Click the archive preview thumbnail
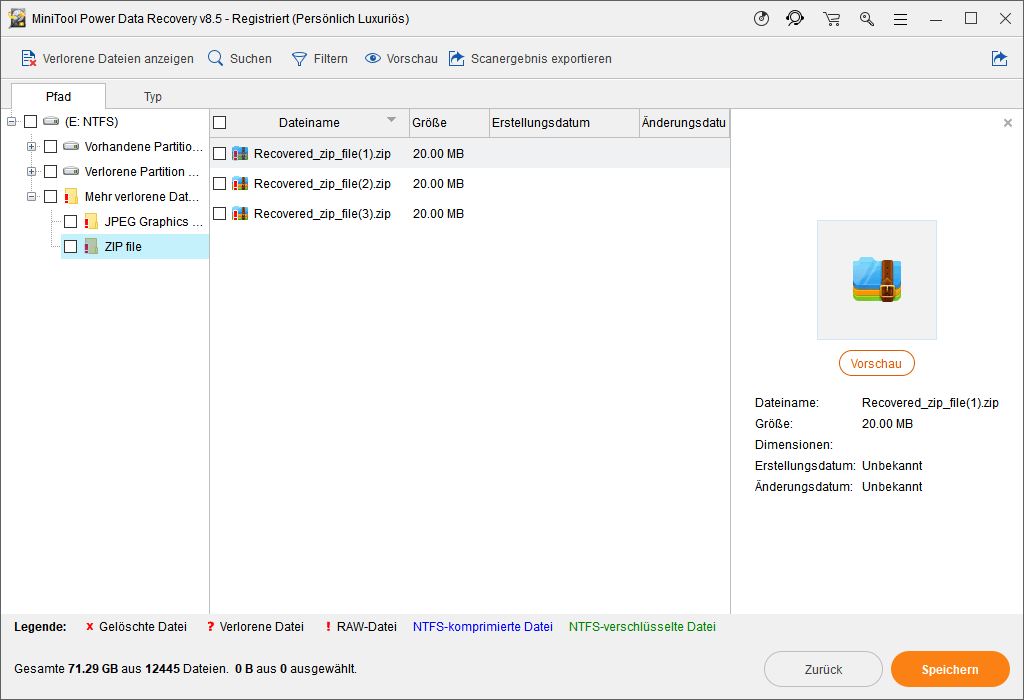Screen dimensions: 1024x700 [x=876, y=279]
